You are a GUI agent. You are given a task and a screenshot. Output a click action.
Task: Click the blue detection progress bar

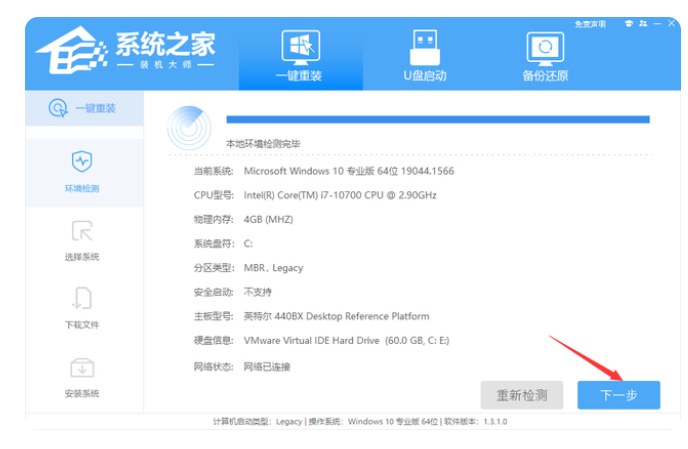coord(438,119)
